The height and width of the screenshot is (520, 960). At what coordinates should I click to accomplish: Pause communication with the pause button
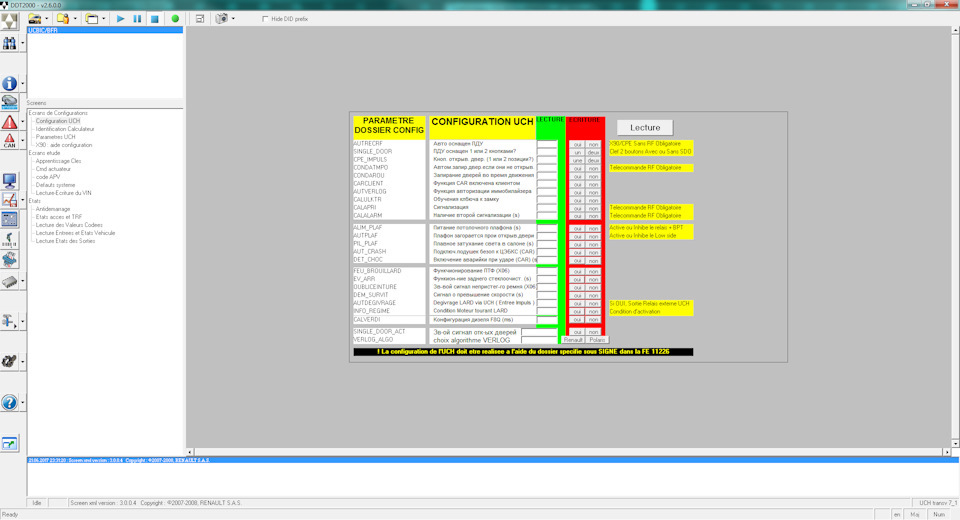(x=137, y=19)
